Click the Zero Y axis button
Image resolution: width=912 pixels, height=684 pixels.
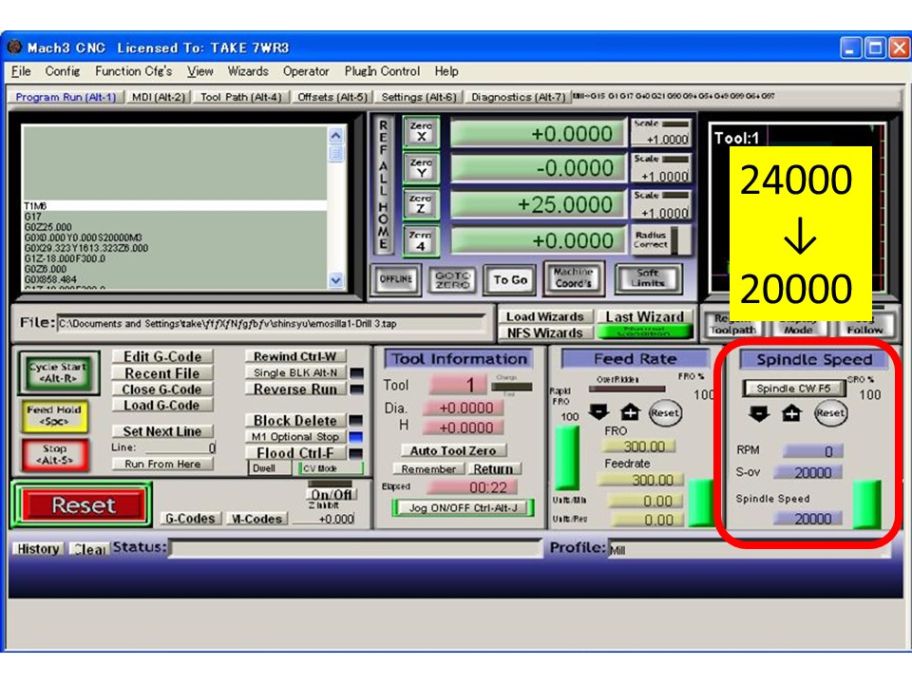pos(421,168)
